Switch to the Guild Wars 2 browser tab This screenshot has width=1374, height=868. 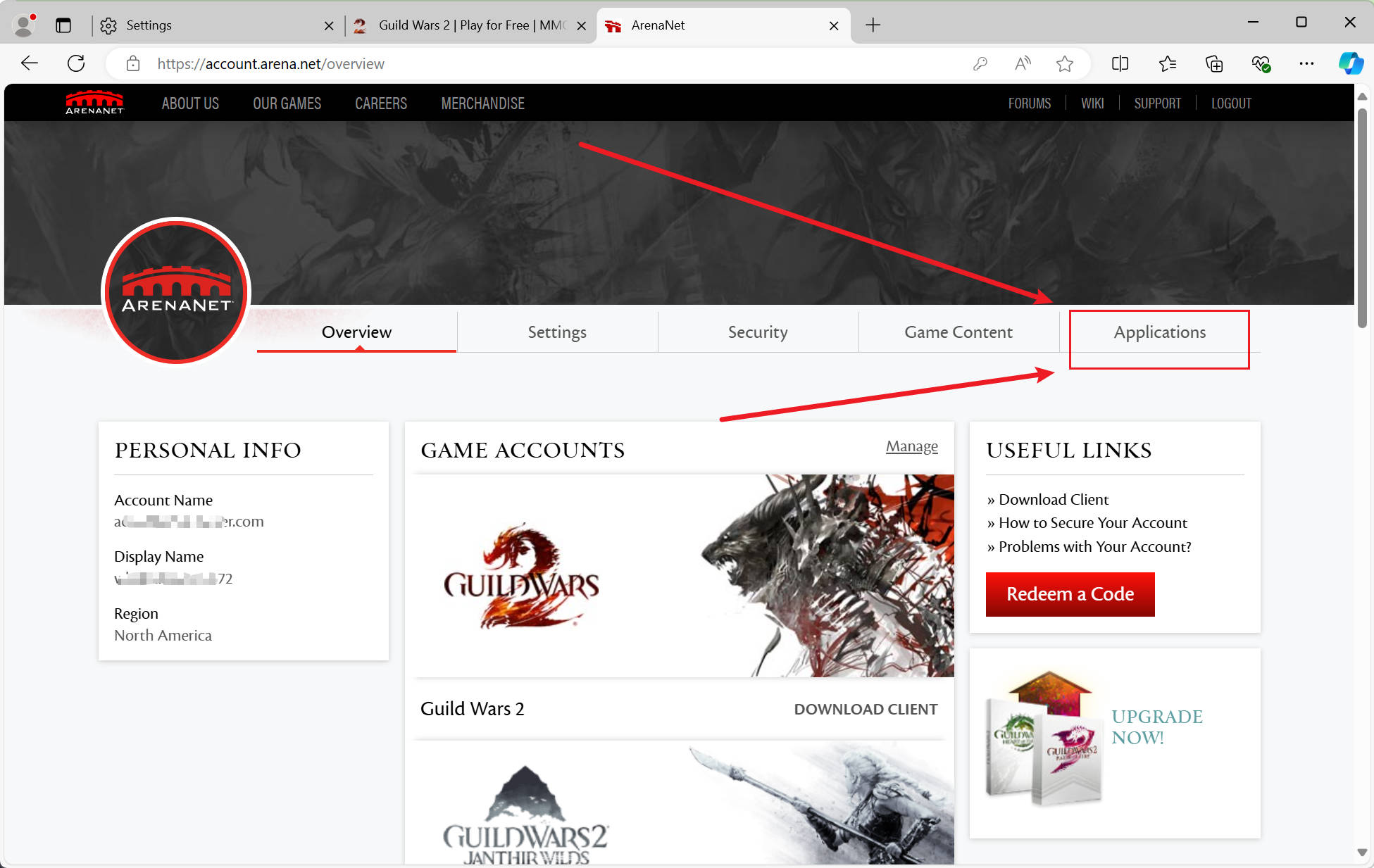click(469, 25)
